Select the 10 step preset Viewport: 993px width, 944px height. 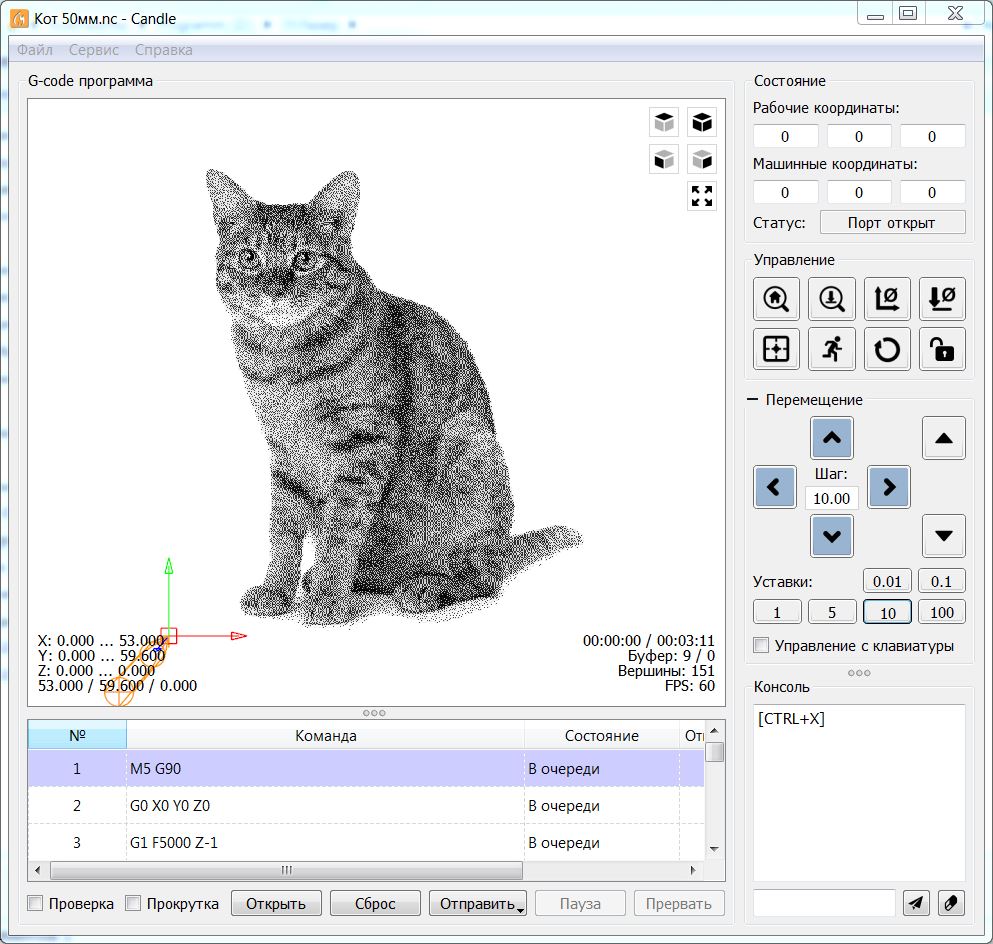[x=887, y=612]
